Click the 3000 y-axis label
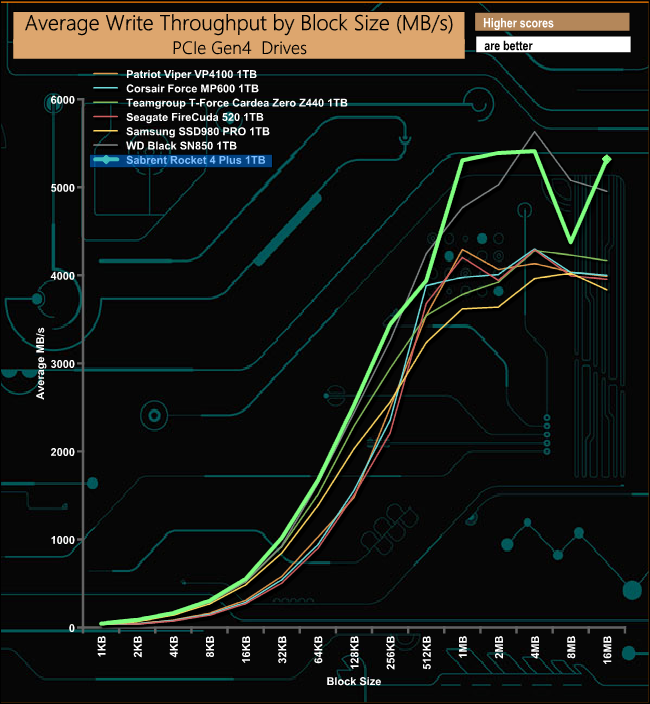This screenshot has width=650, height=704. click(x=62, y=364)
